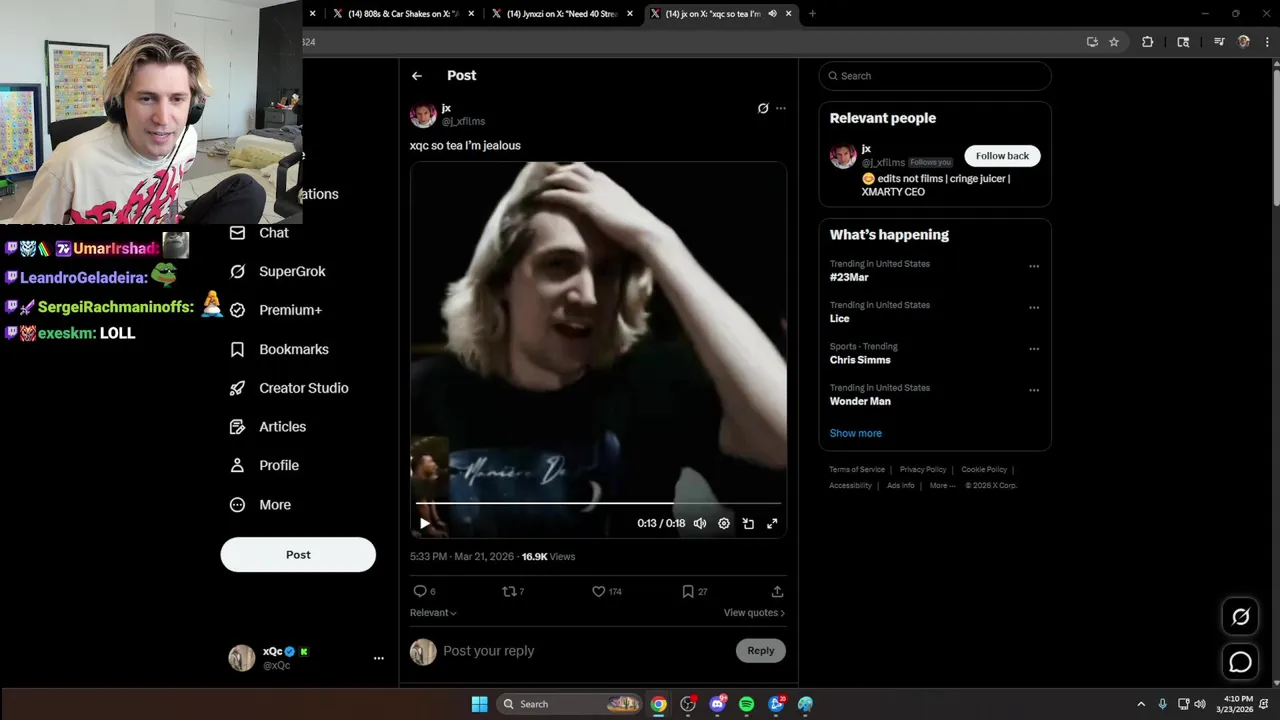This screenshot has width=1280, height=720.
Task: Click Show more under What's happening
Action: point(856,433)
